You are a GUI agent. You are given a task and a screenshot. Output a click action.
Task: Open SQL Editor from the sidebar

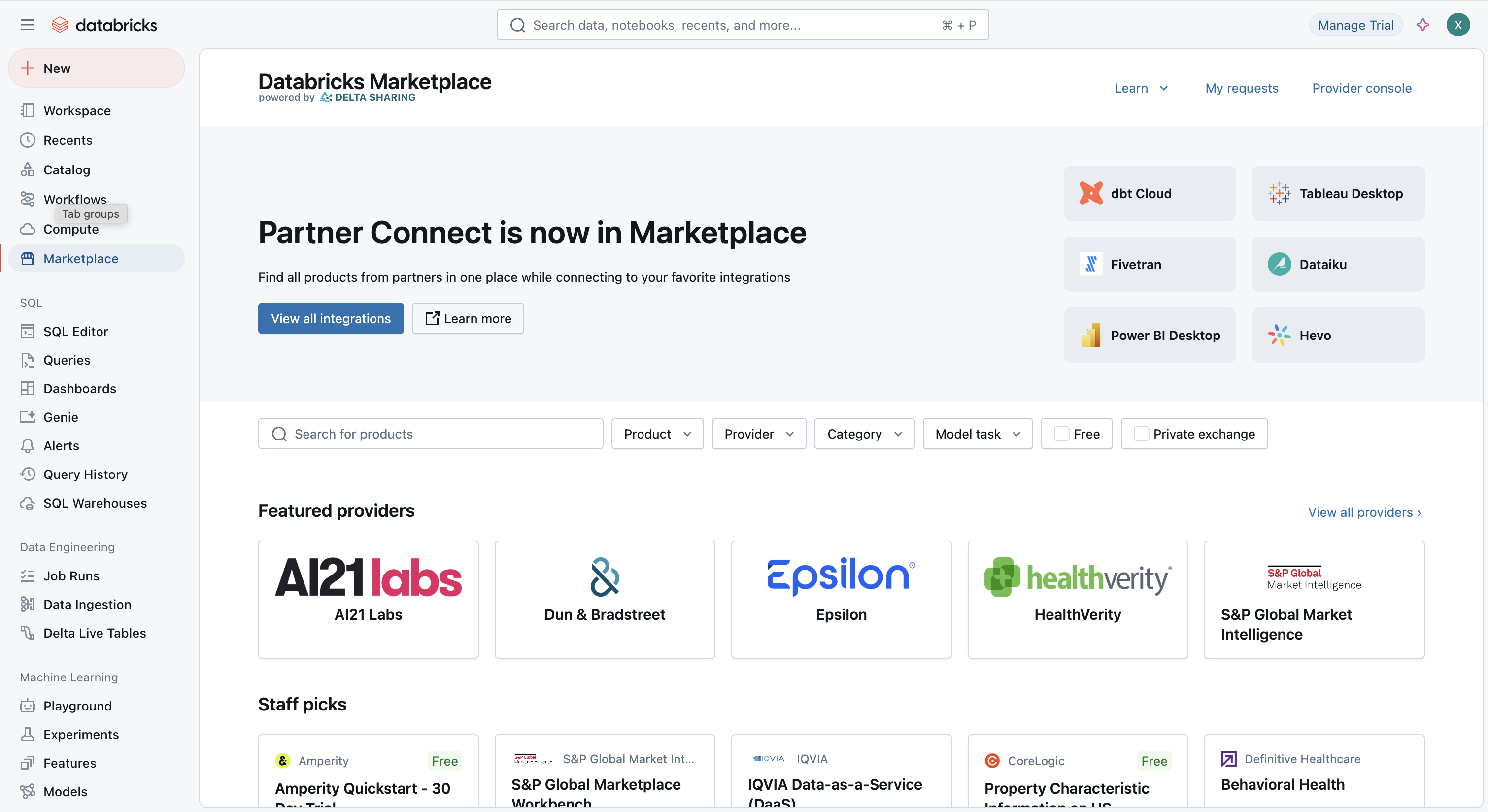coord(97,331)
